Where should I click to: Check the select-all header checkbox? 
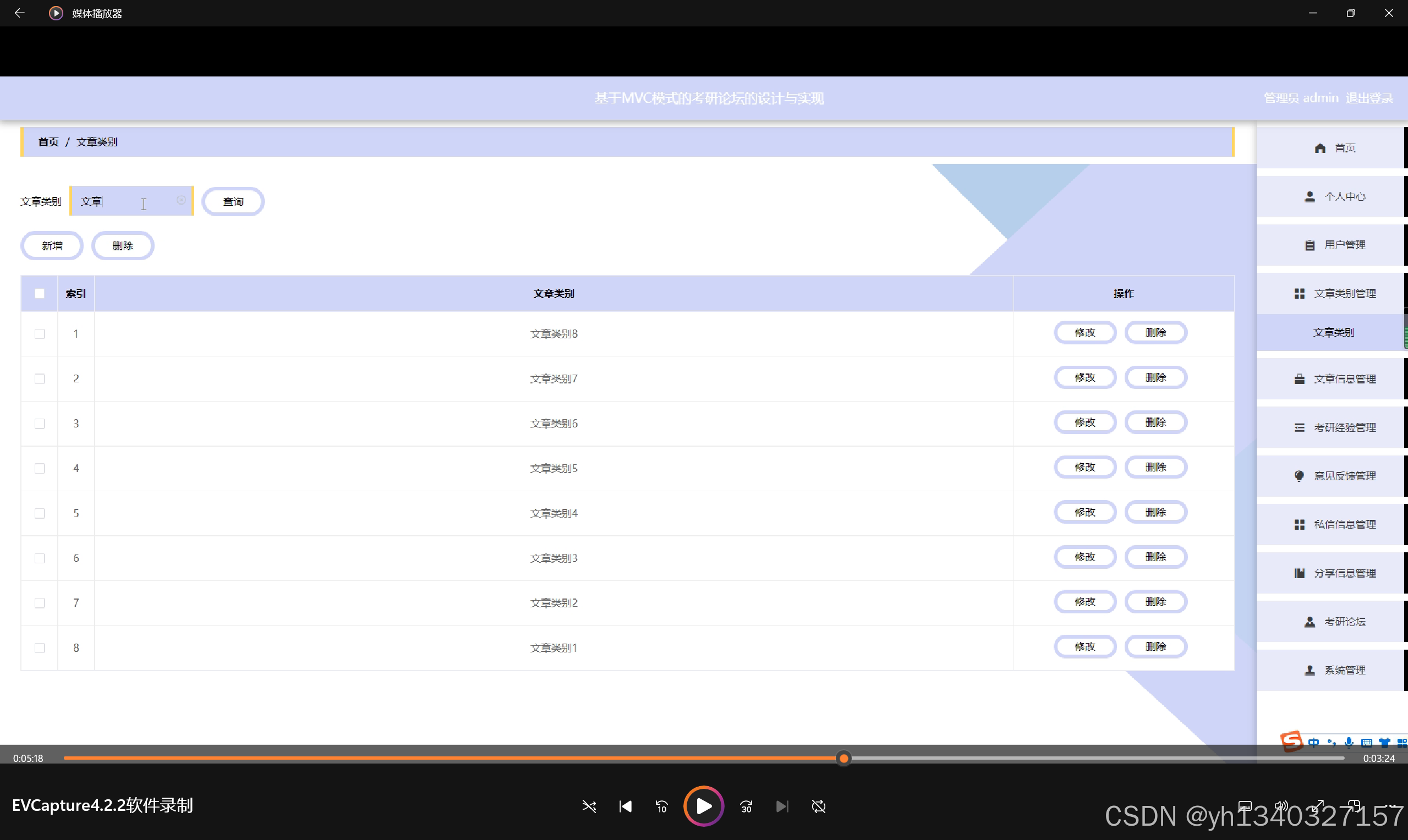[40, 293]
